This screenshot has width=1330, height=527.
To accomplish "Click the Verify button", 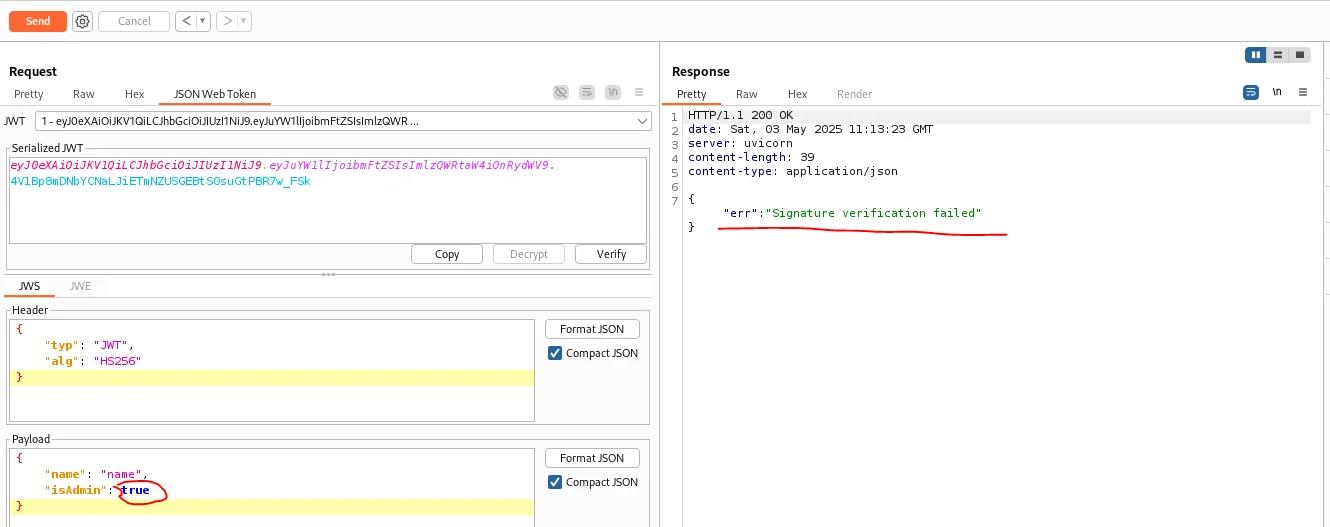I will [x=611, y=254].
